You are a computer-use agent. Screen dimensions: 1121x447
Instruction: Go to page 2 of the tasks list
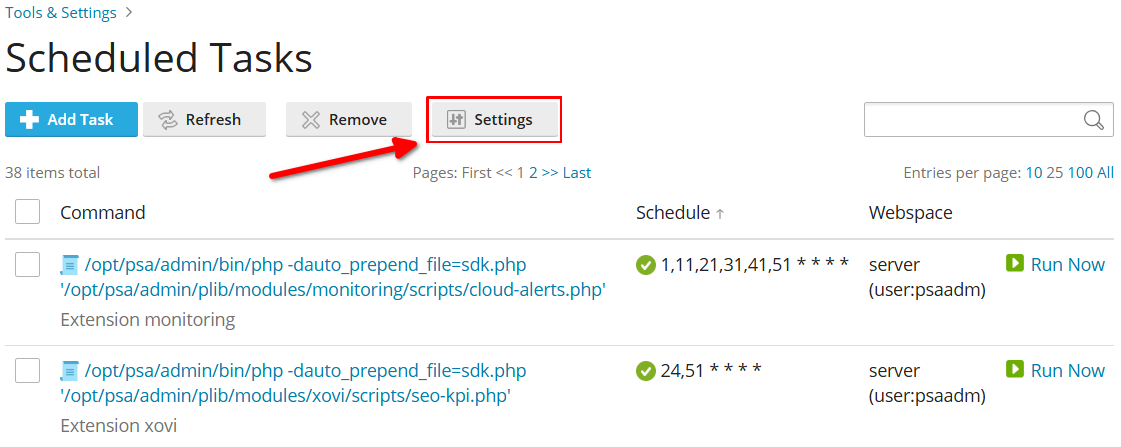[x=533, y=172]
